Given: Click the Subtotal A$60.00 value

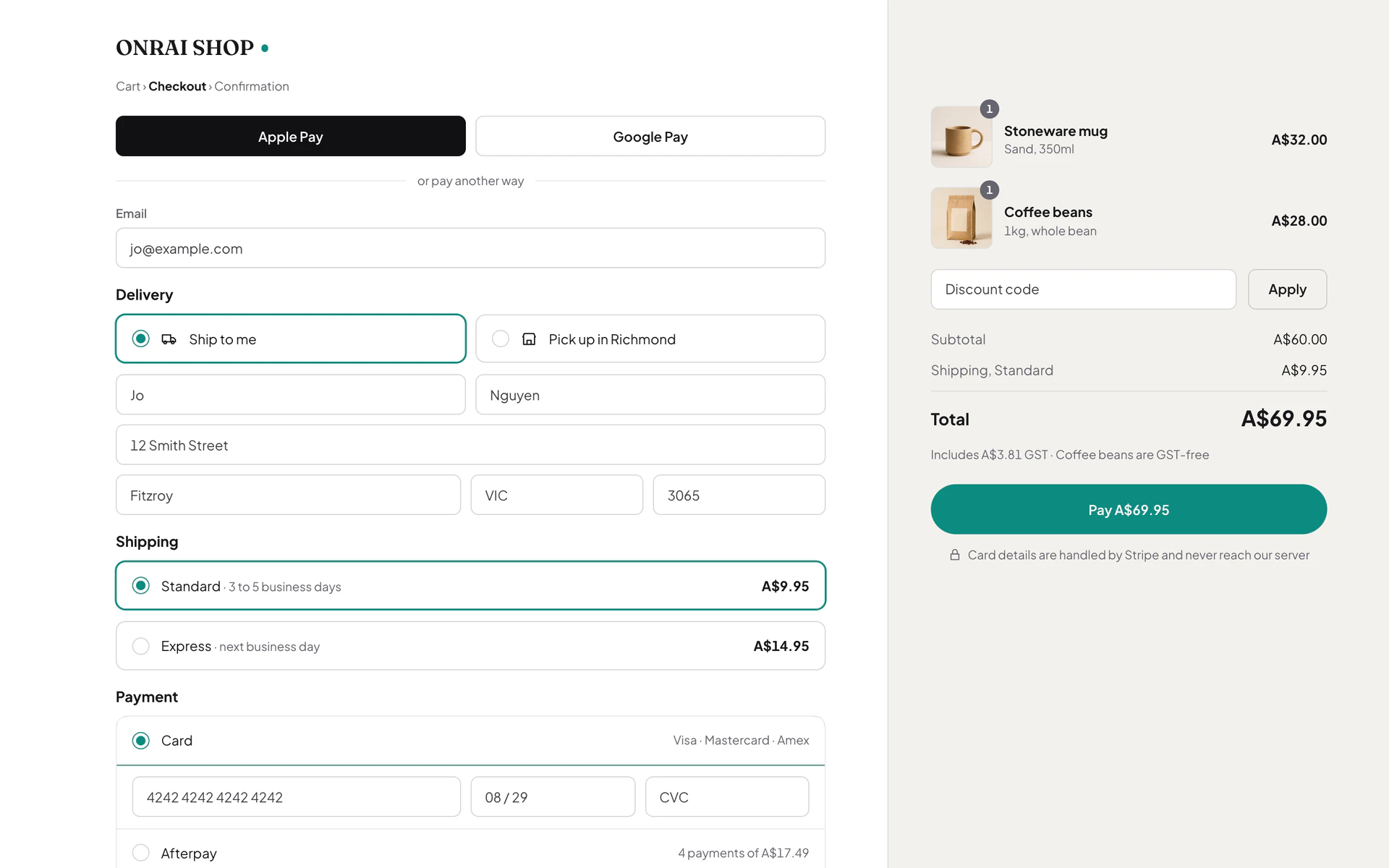Looking at the screenshot, I should tap(1300, 339).
